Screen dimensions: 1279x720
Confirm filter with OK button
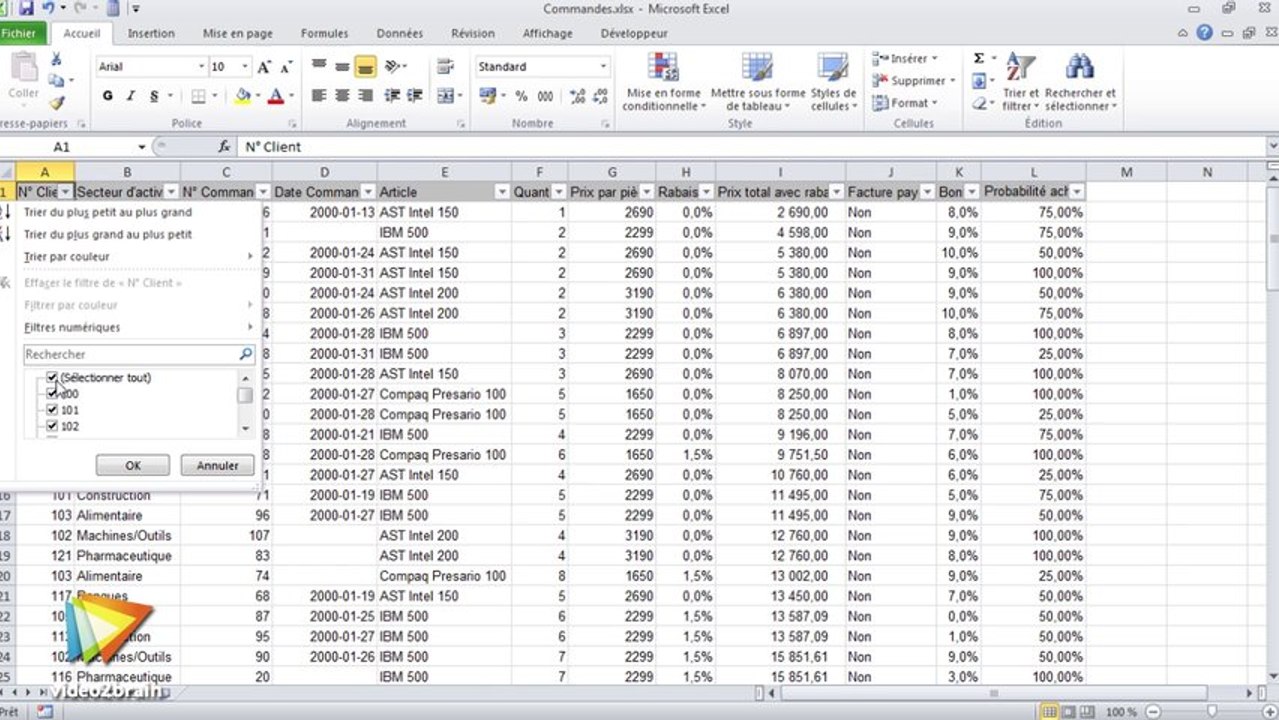pyautogui.click(x=133, y=465)
